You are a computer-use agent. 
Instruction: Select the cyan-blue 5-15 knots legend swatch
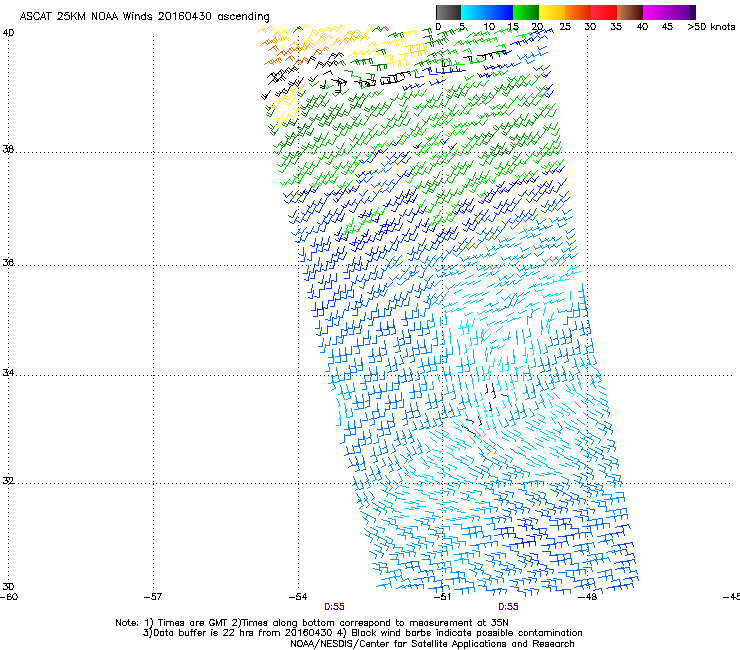click(x=487, y=12)
